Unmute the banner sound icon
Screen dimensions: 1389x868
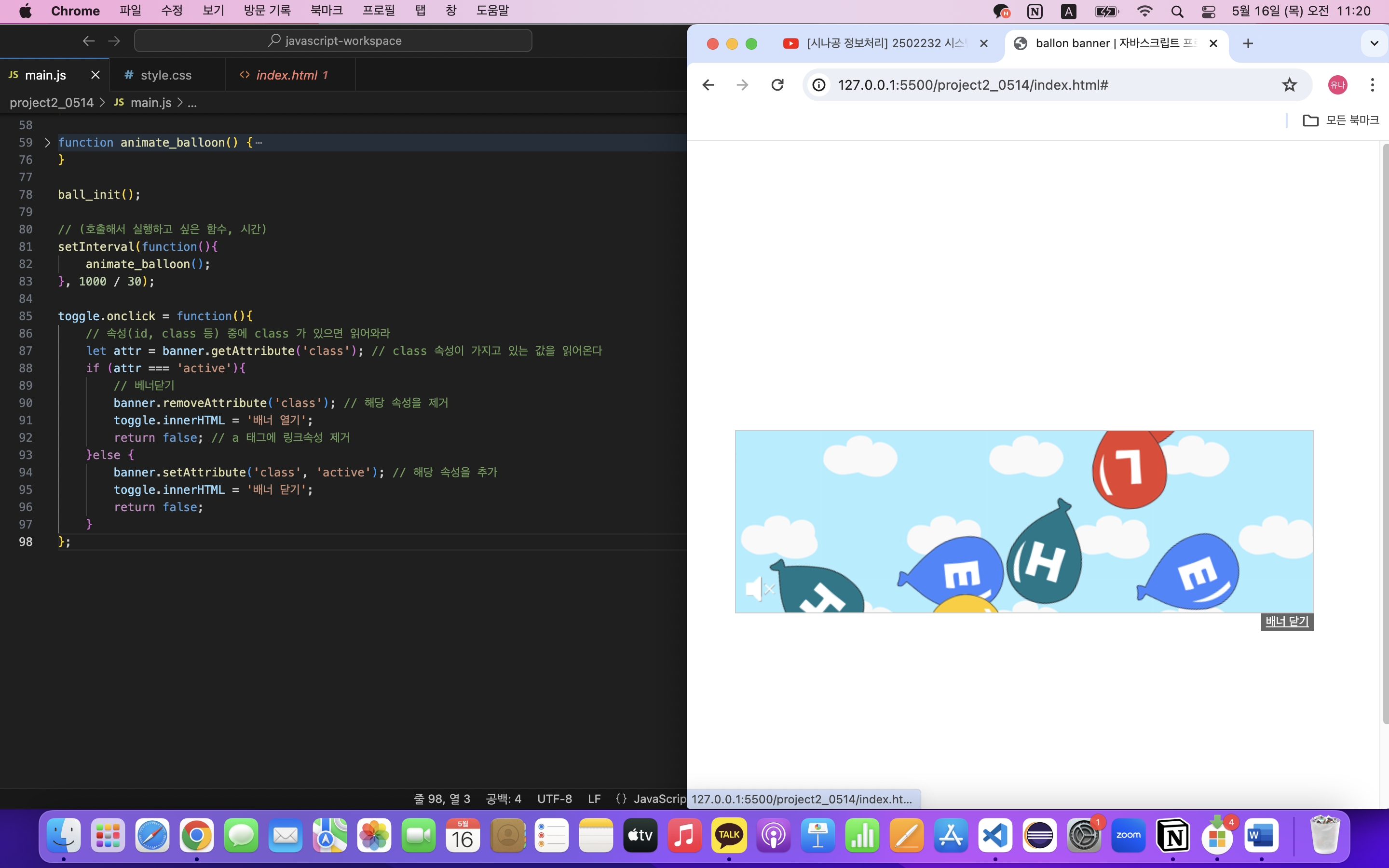click(x=759, y=588)
